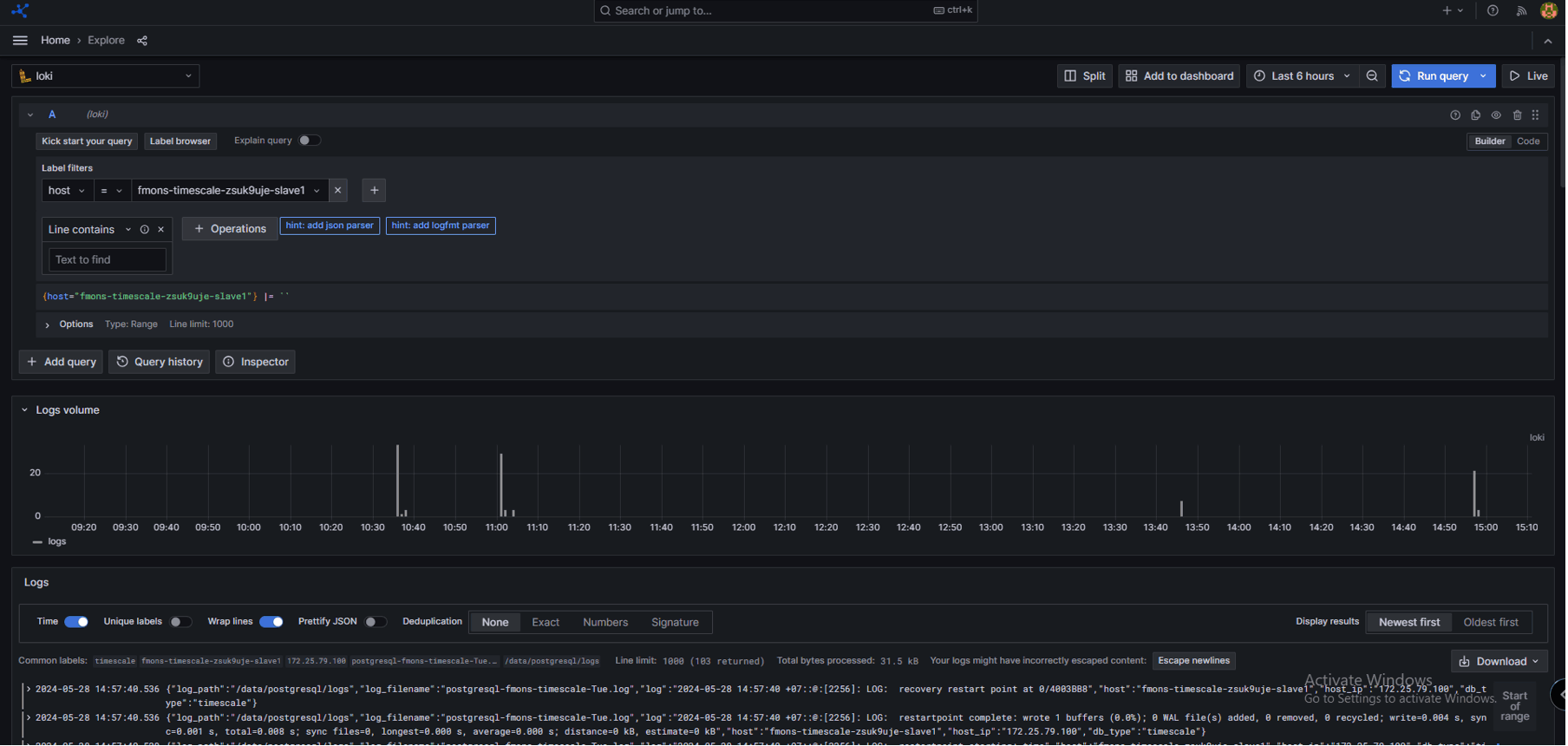This screenshot has height=746, width=1568.
Task: Toggle the Explain query switch
Action: click(x=309, y=141)
